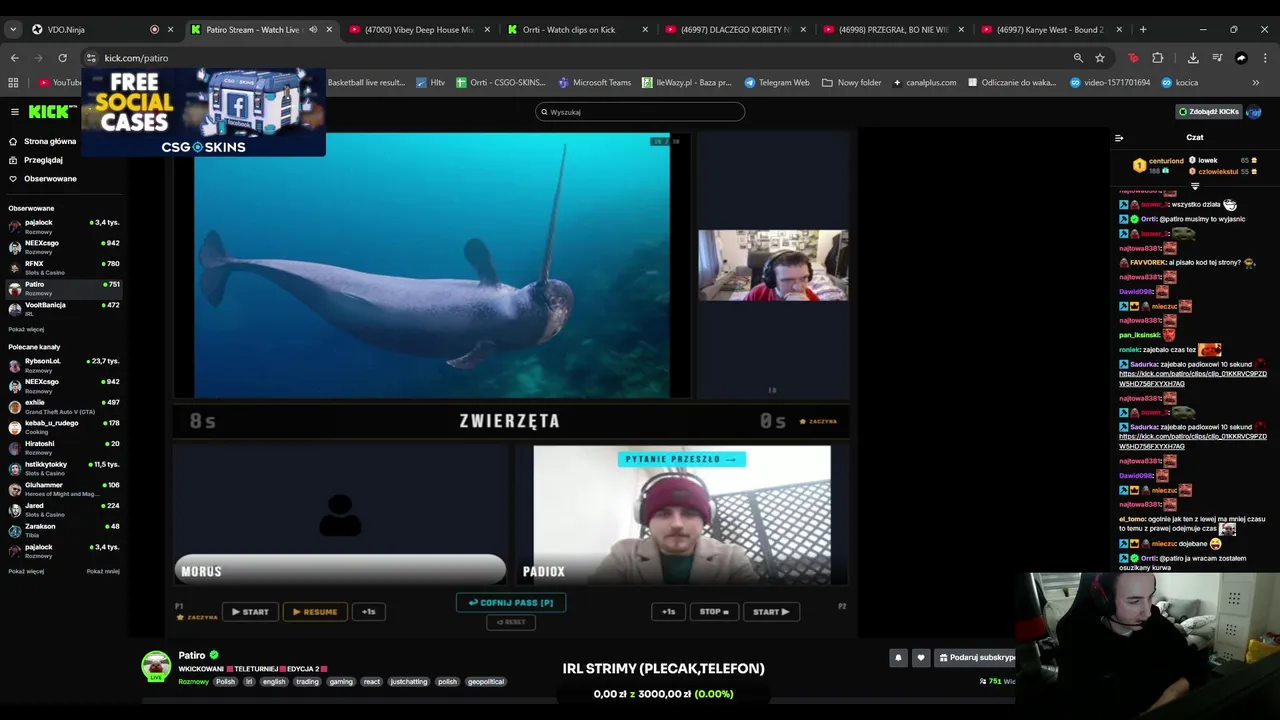1280x720 pixels.
Task: Click the Wyszukaj search field
Action: (640, 112)
